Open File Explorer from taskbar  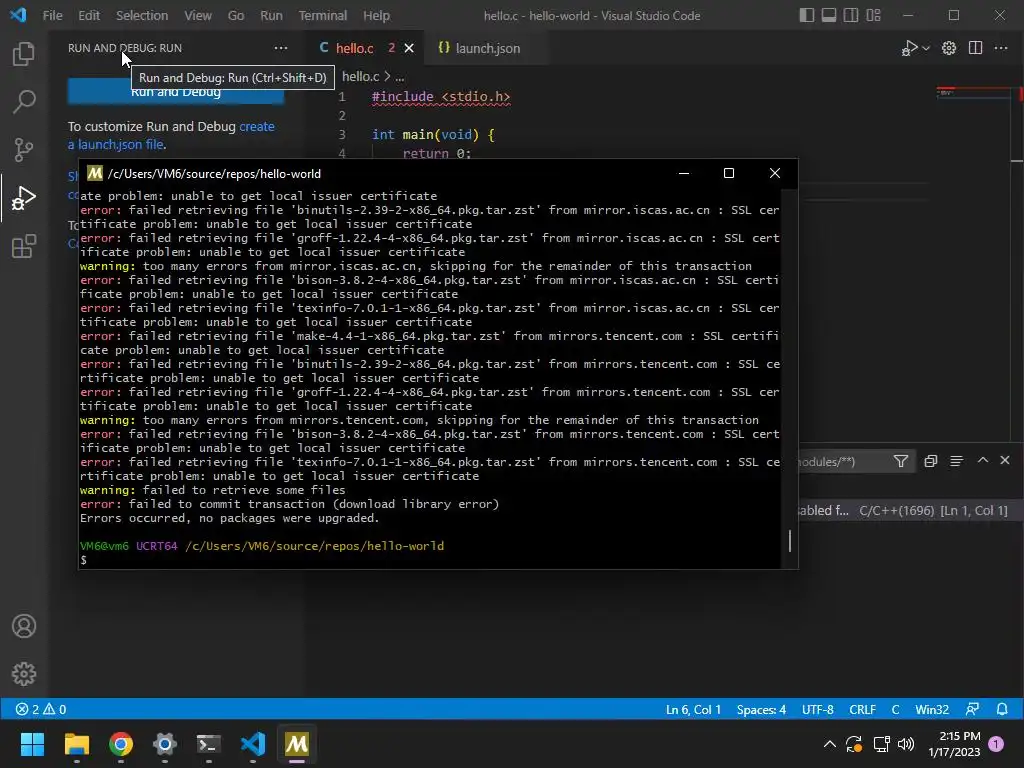[x=76, y=744]
